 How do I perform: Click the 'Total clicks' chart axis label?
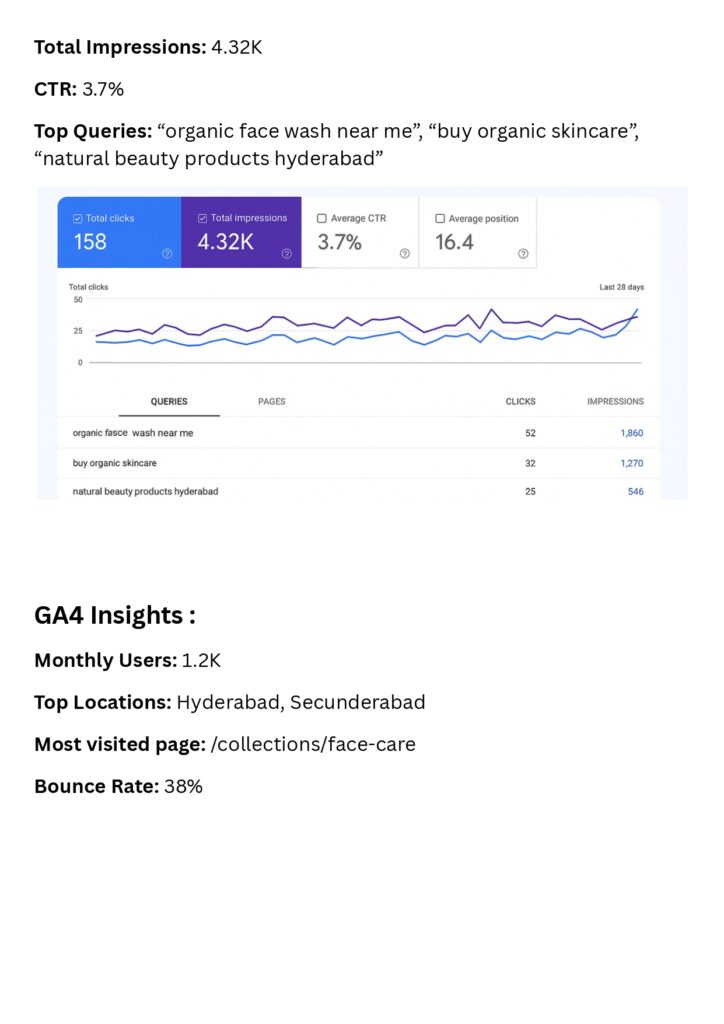[89, 287]
